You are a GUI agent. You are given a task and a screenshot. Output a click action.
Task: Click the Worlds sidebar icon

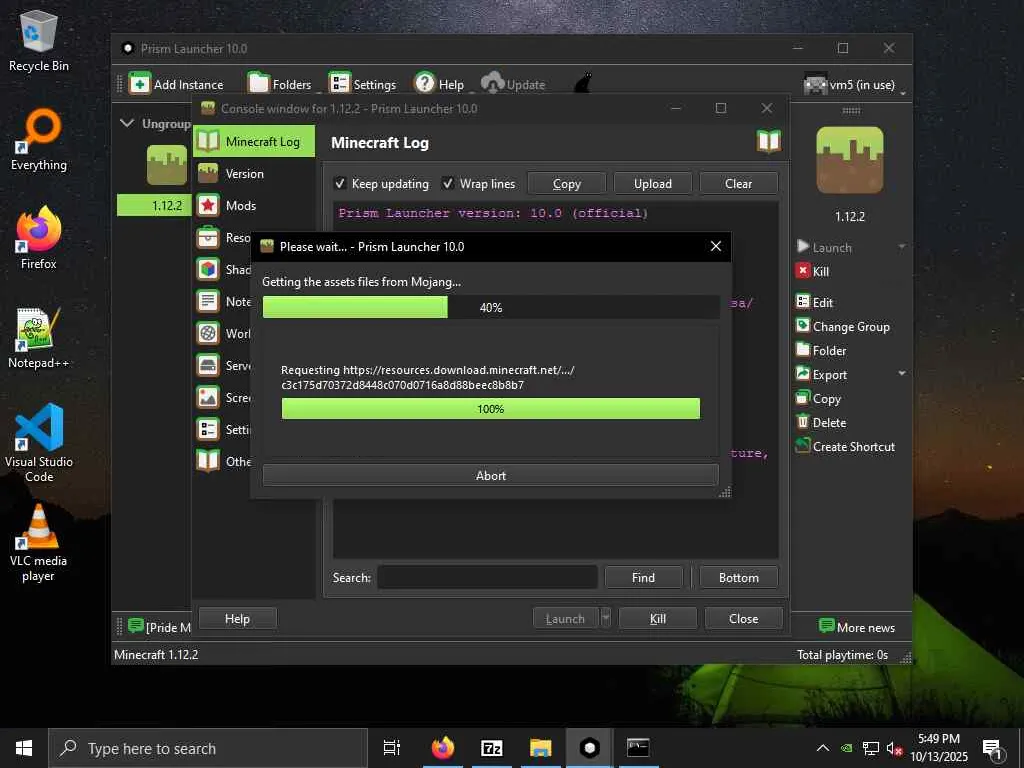coord(208,333)
